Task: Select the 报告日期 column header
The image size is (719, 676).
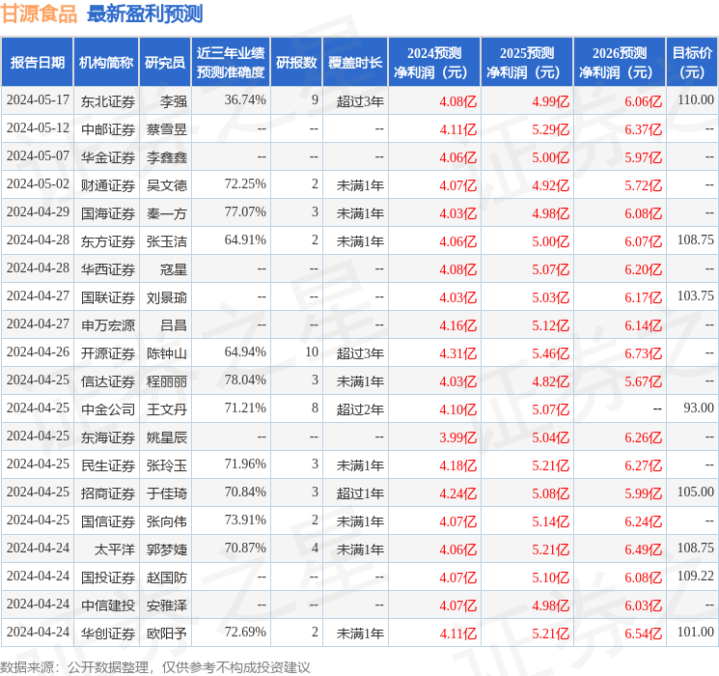Action: tap(37, 62)
